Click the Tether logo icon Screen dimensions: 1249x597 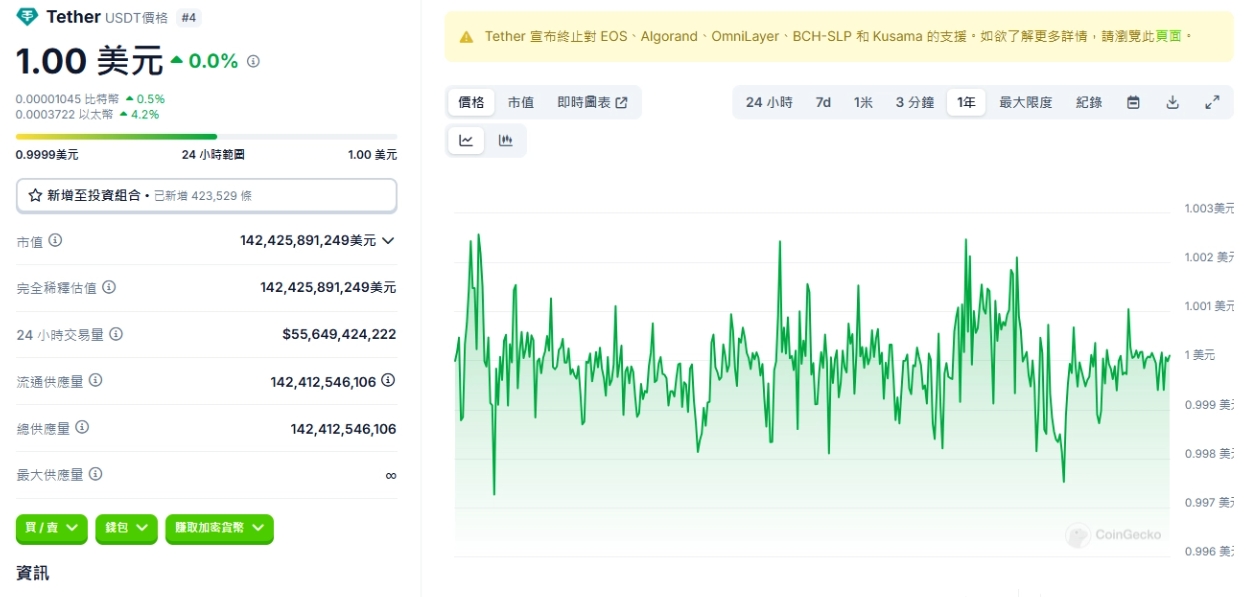pyautogui.click(x=27, y=17)
